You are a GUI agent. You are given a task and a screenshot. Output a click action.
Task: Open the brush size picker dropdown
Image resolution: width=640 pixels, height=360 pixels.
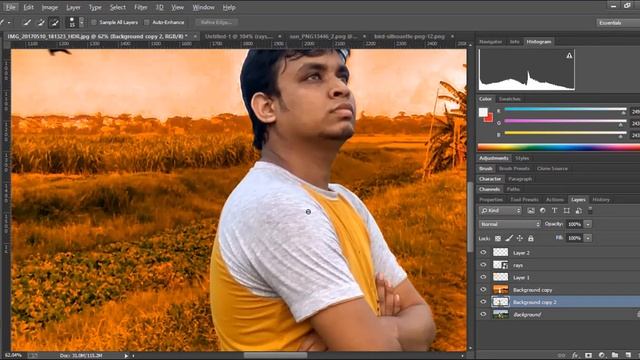click(81, 22)
